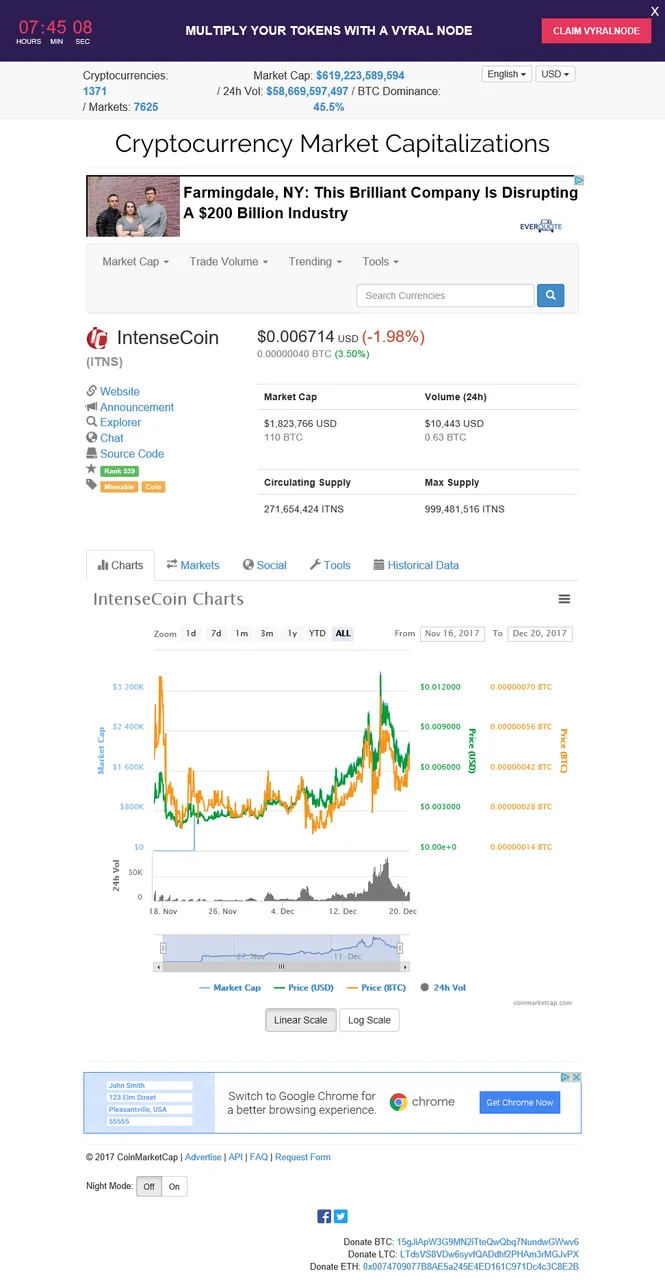
Task: Expand the Tools nav menu
Action: click(x=380, y=262)
